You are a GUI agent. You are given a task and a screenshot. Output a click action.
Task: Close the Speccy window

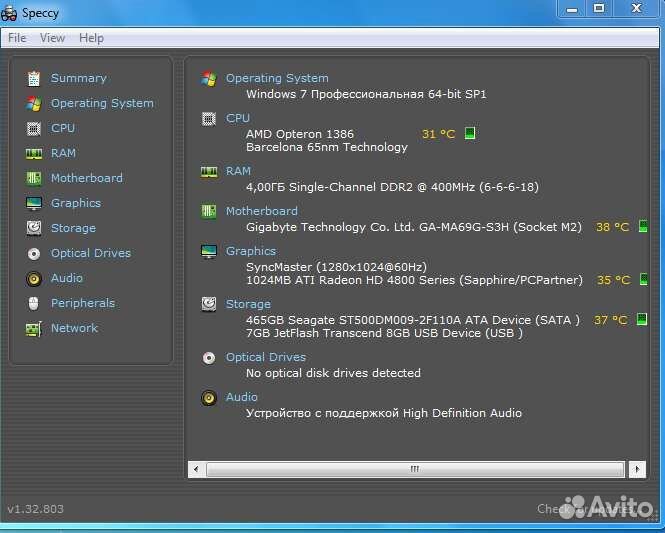tap(636, 9)
